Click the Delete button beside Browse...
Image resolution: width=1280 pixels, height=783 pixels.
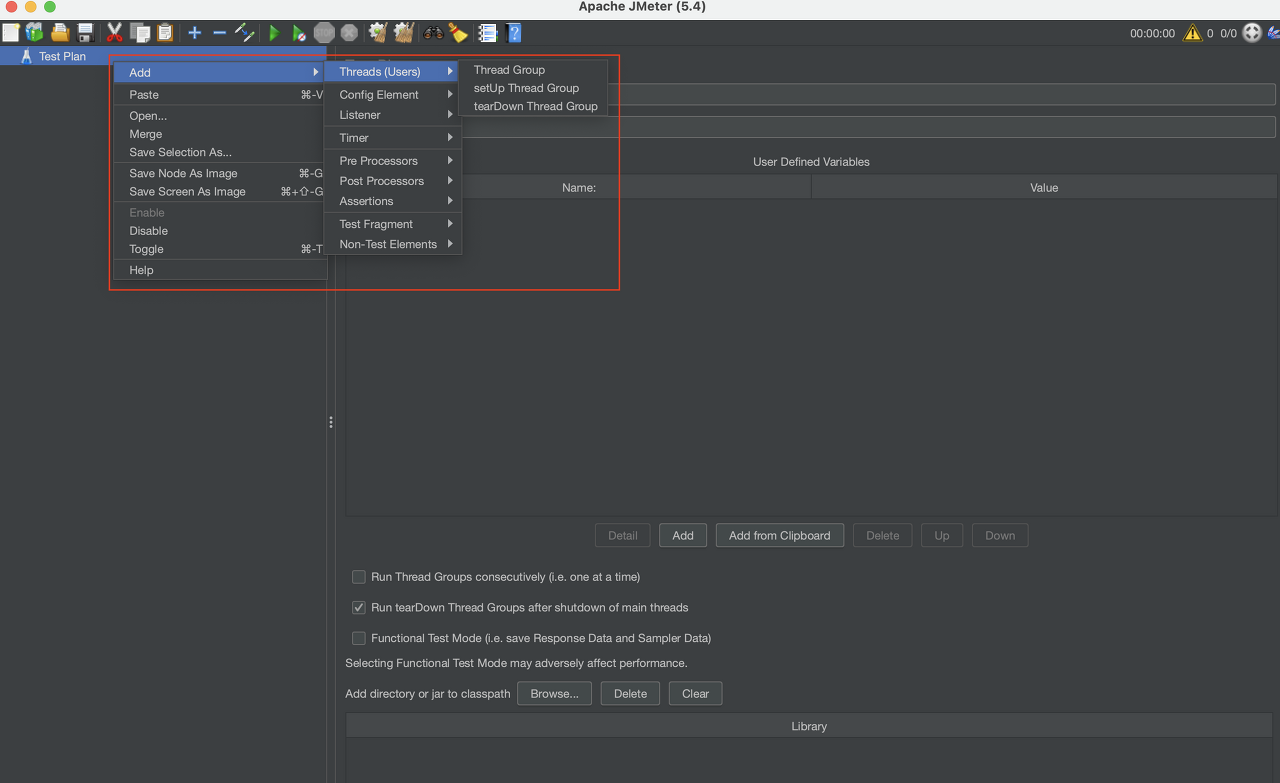(x=630, y=694)
